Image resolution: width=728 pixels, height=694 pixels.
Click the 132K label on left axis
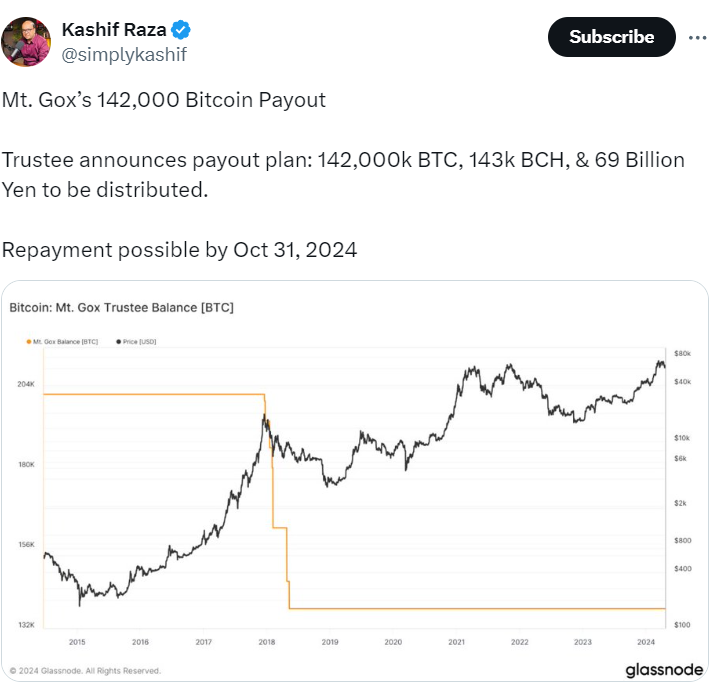26,625
